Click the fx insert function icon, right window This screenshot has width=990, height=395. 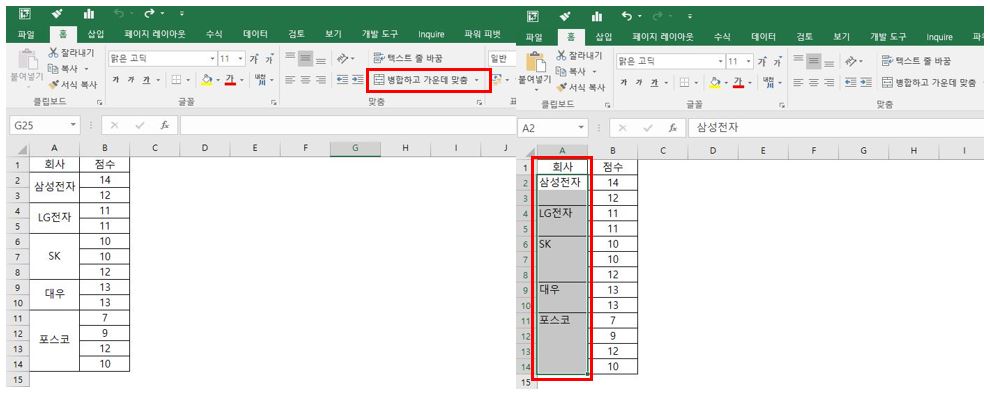coord(673,128)
